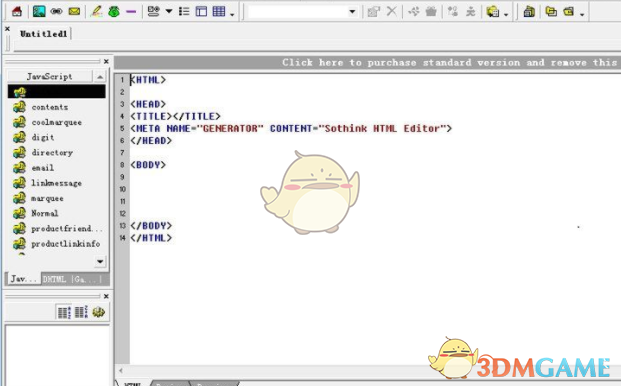Open the toolbar combo box dropdown arrow

click(x=352, y=11)
